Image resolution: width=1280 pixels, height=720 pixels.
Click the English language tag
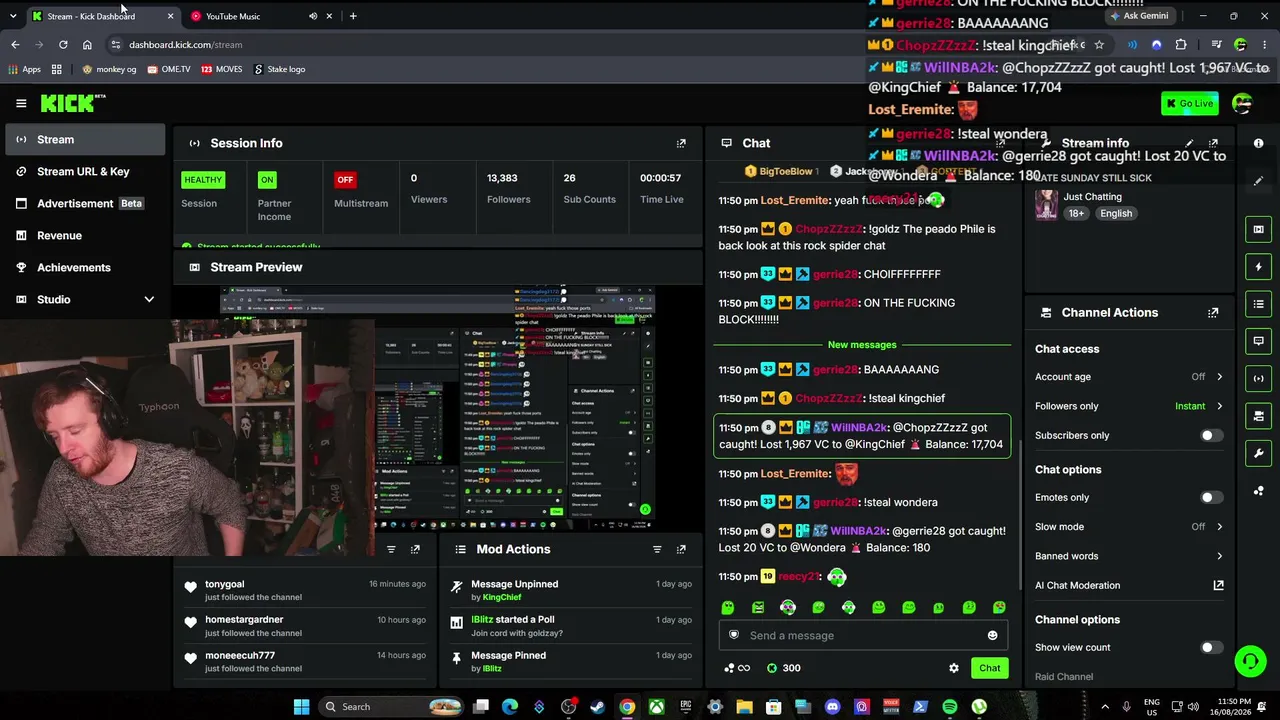(1116, 214)
